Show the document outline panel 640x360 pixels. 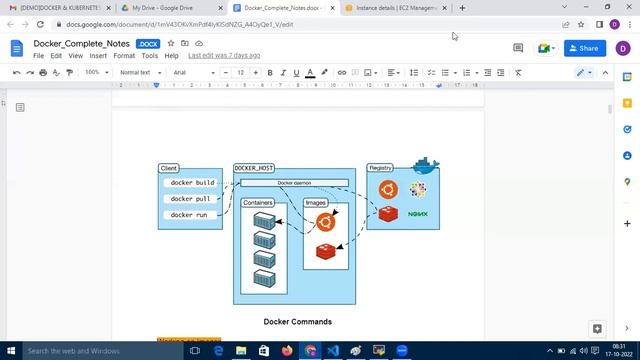click(20, 107)
